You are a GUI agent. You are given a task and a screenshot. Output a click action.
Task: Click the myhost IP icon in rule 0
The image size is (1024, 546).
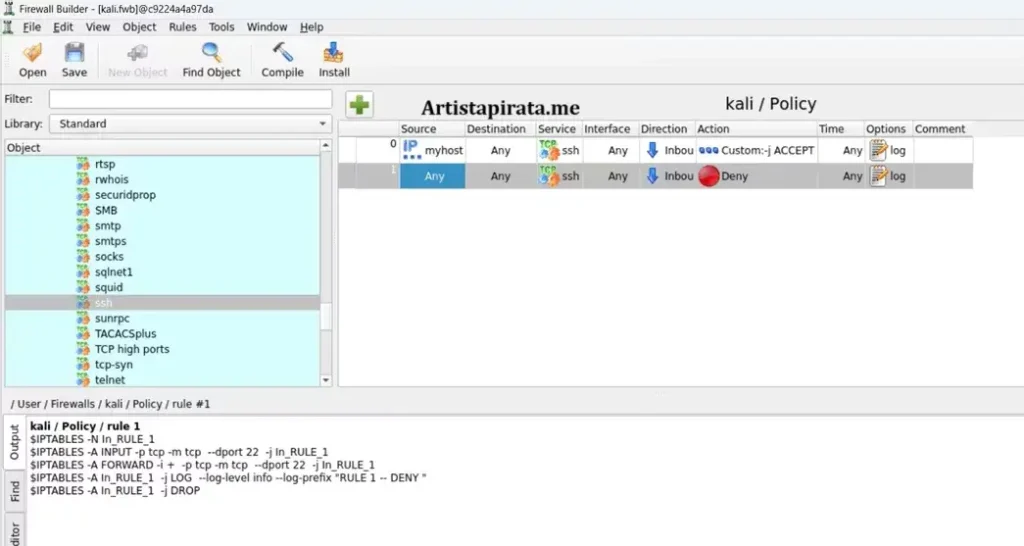[411, 150]
